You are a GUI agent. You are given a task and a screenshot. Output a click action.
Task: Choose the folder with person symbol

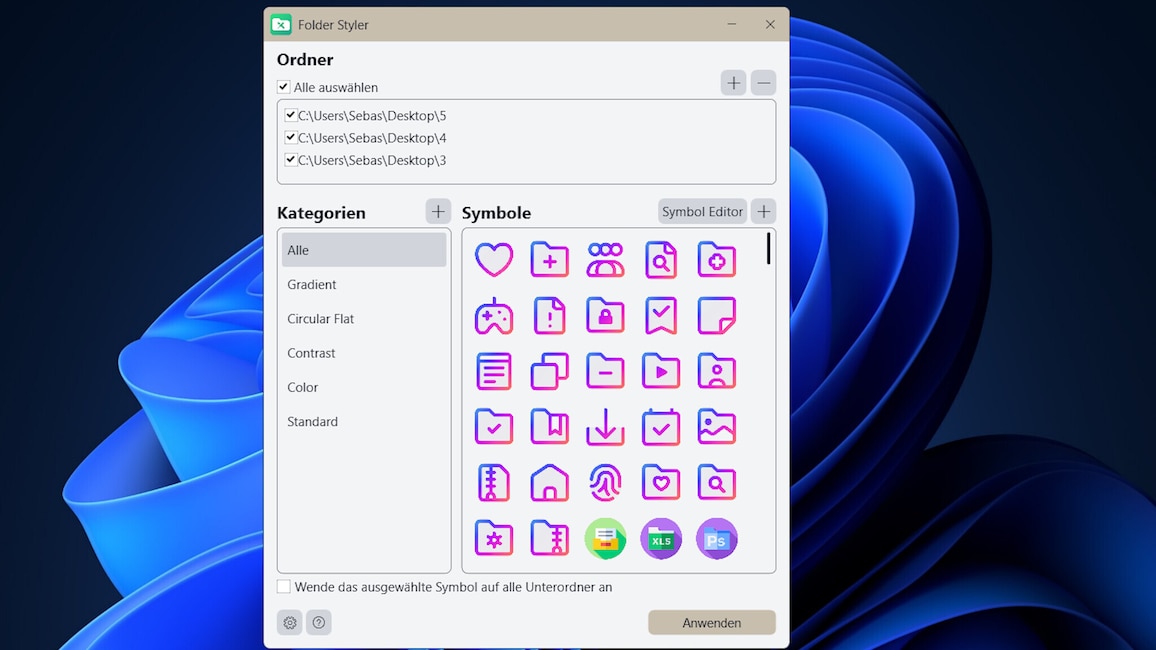(x=717, y=371)
